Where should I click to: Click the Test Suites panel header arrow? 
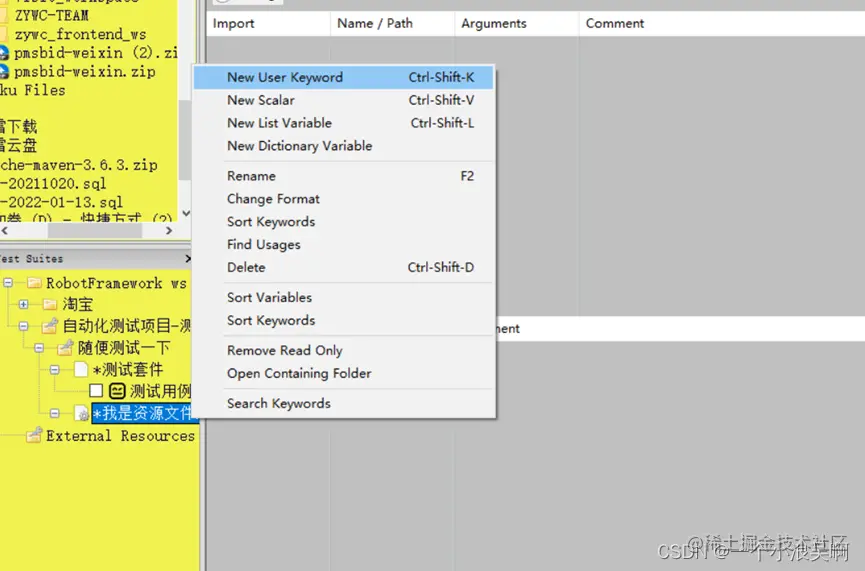pyautogui.click(x=188, y=258)
